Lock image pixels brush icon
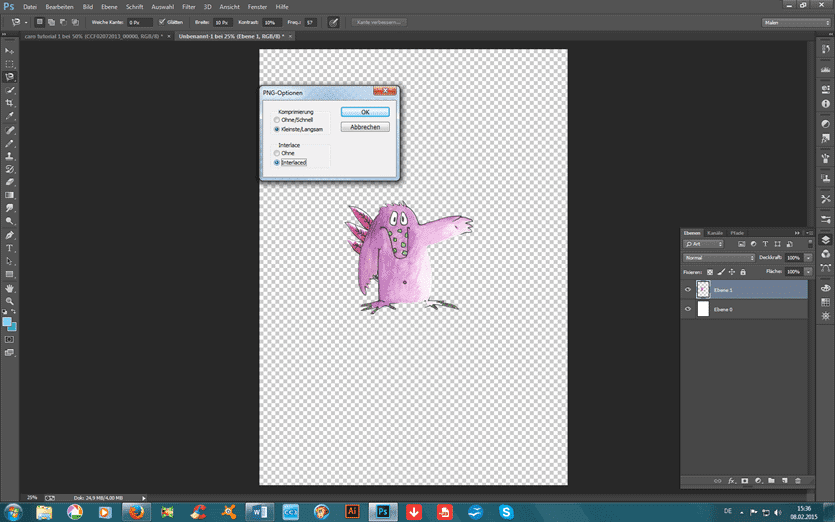This screenshot has height=522, width=835. click(x=721, y=272)
